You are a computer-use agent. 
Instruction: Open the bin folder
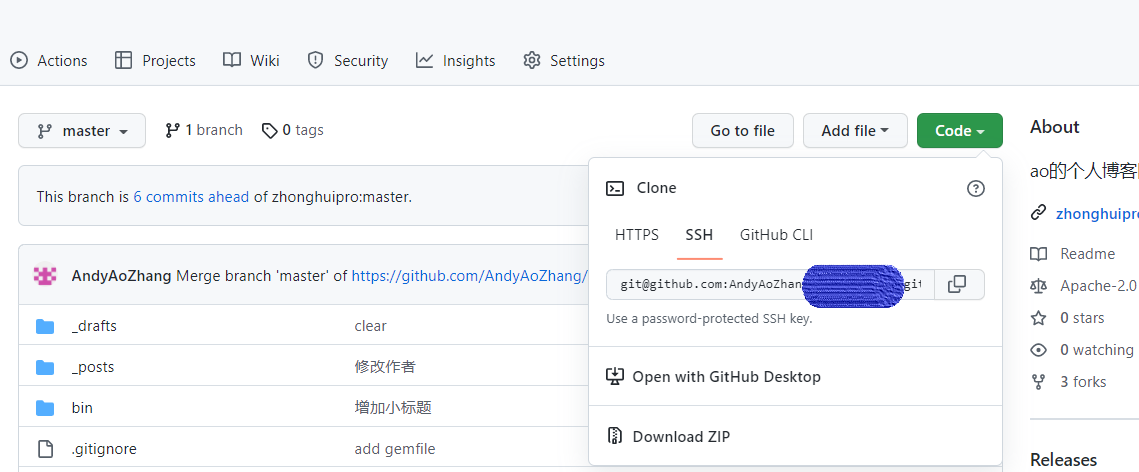(82, 408)
